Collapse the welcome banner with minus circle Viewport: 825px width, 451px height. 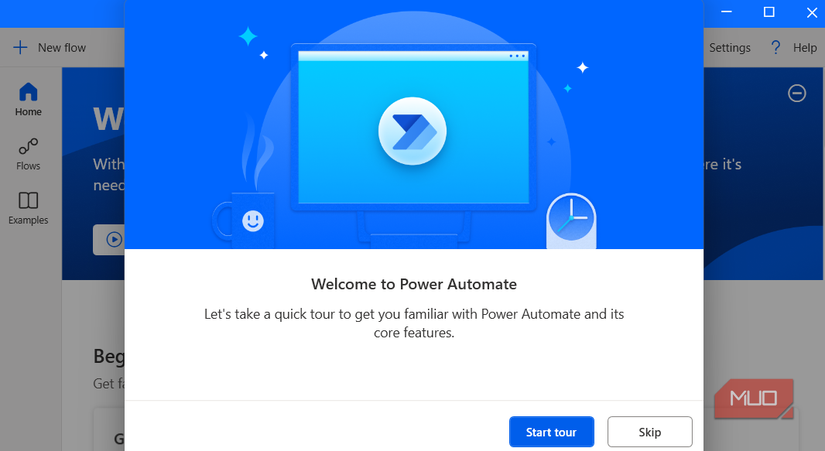pyautogui.click(x=797, y=93)
